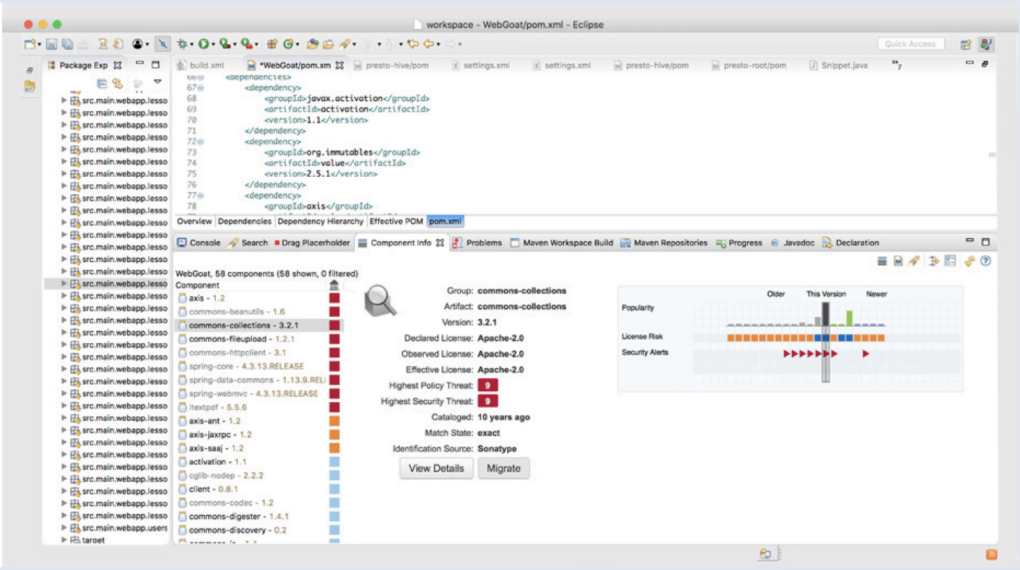Click the New Java Class green icon

[288, 44]
